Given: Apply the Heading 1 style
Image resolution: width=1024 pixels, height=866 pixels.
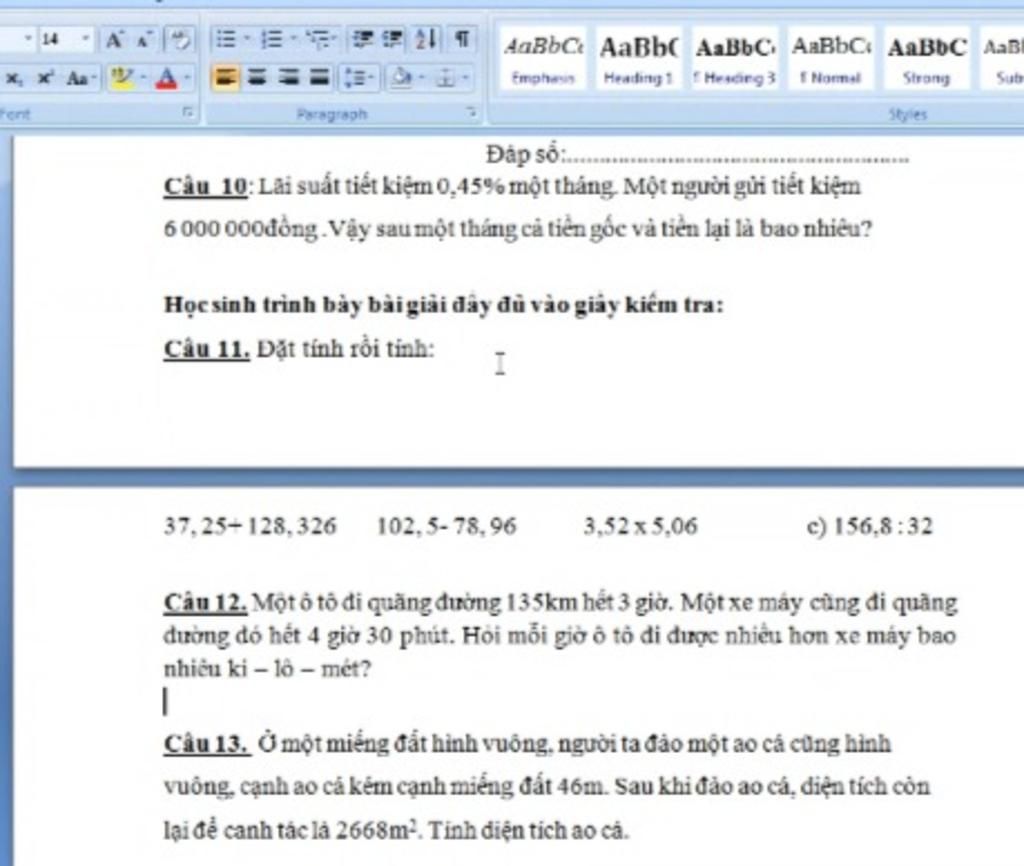Looking at the screenshot, I should 638,60.
